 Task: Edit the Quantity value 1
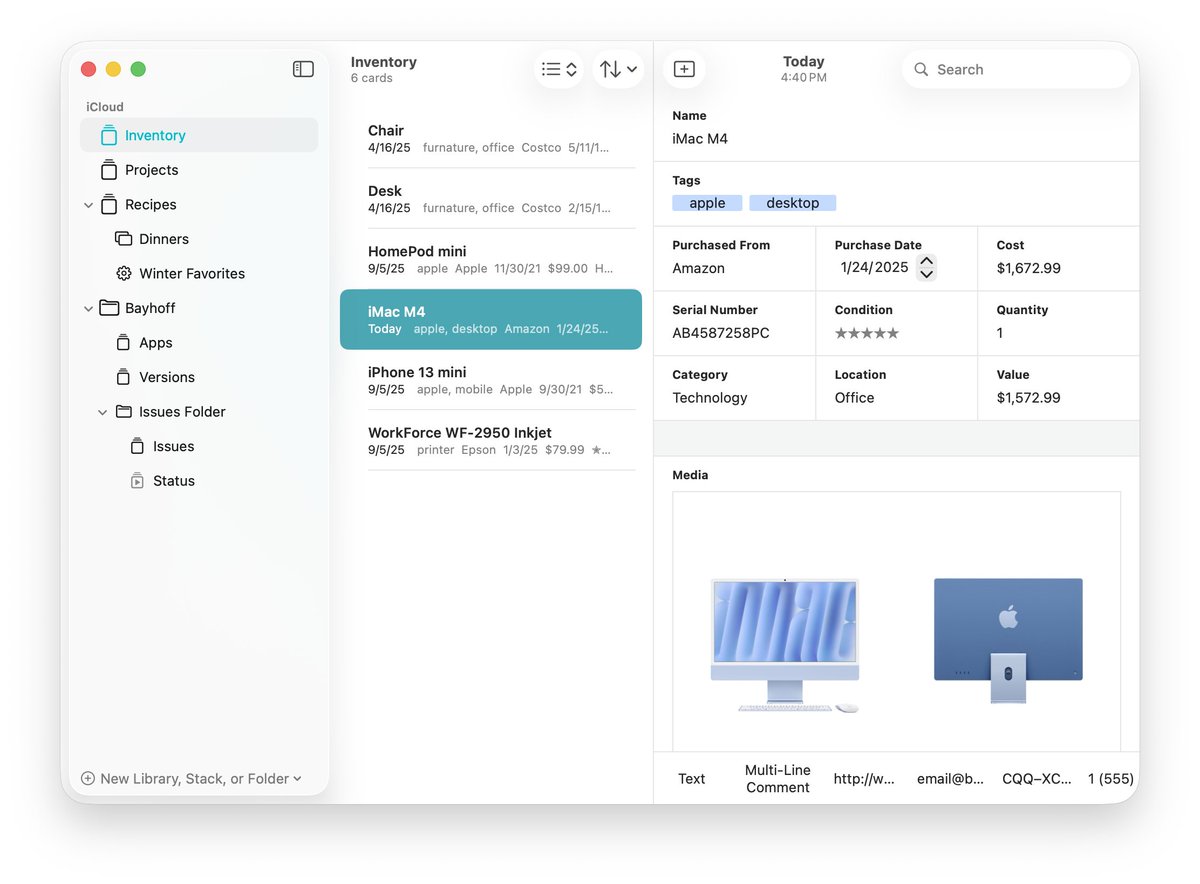[1000, 333]
